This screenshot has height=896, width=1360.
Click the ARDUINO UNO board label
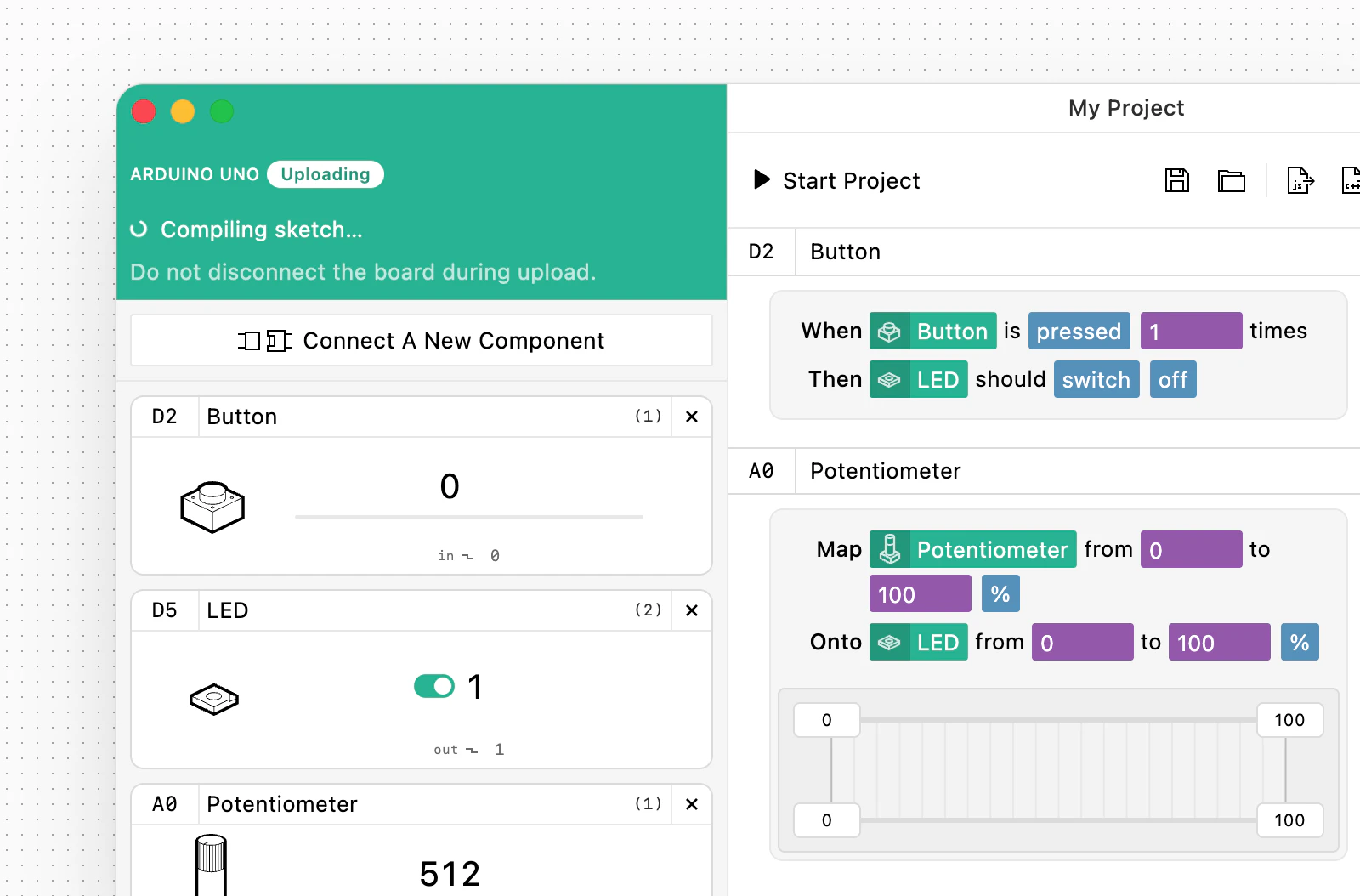coord(195,174)
